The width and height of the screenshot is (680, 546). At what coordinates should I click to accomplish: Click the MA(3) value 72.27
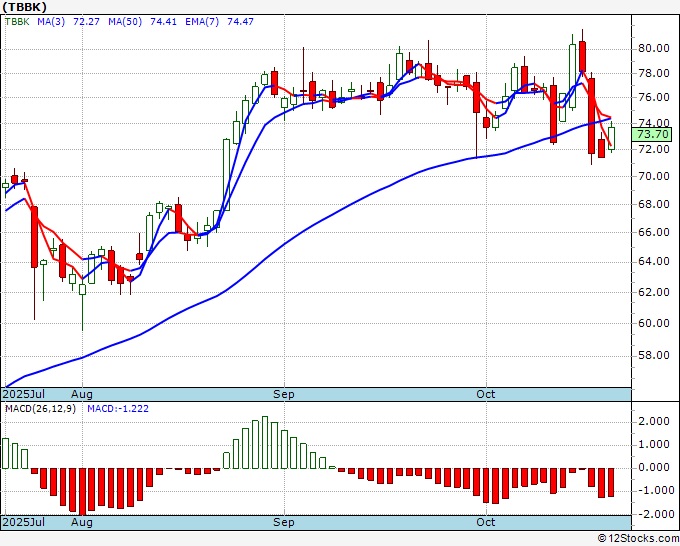tap(86, 22)
